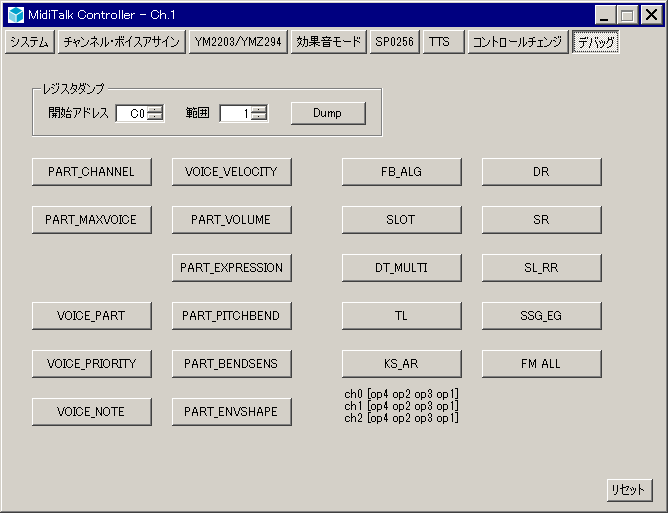Click the PART_MAXVOICE button
This screenshot has height=513, width=668.
(x=92, y=220)
